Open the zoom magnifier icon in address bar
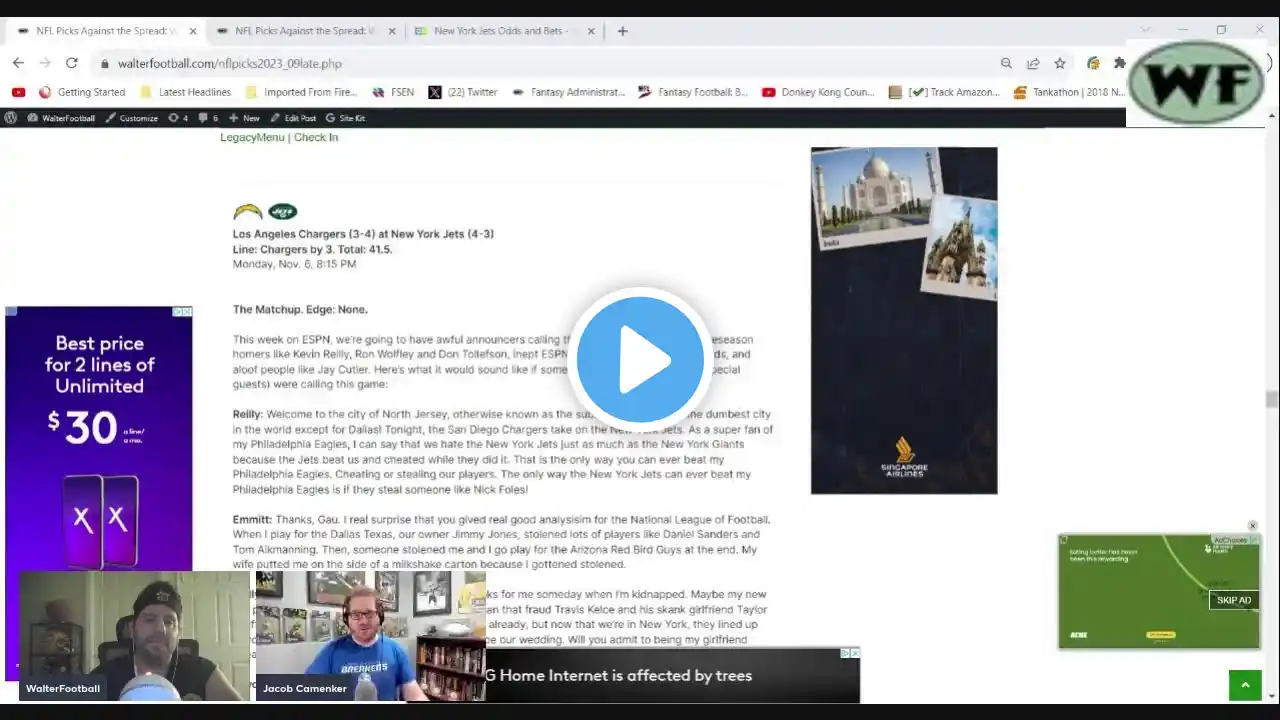This screenshot has height=720, width=1280. click(x=1006, y=63)
